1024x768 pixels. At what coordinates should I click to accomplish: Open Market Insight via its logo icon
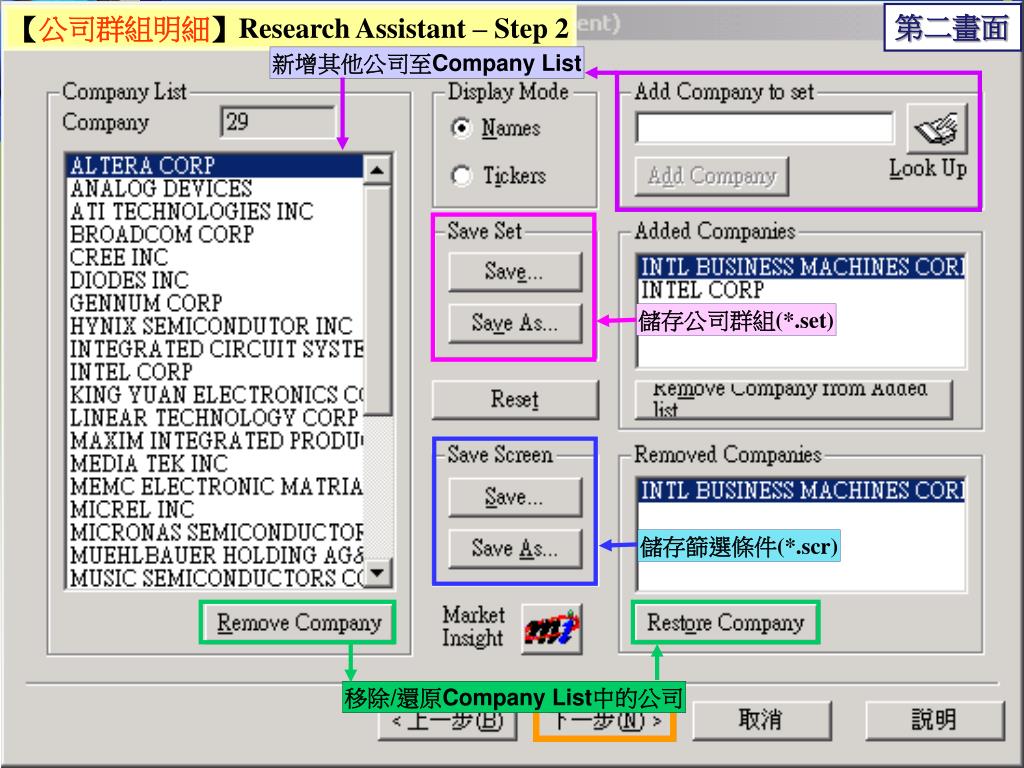[552, 628]
